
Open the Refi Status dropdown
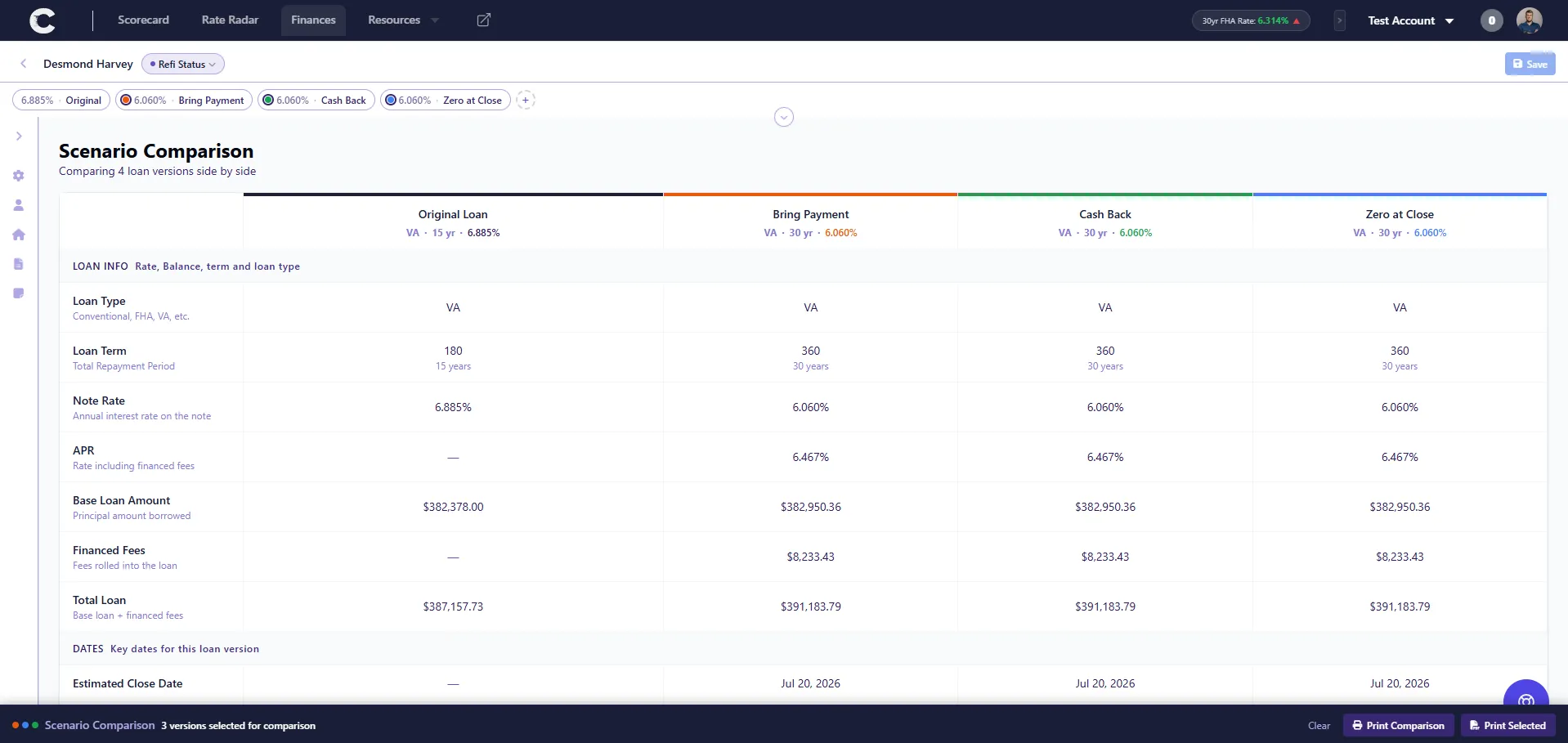pos(183,64)
